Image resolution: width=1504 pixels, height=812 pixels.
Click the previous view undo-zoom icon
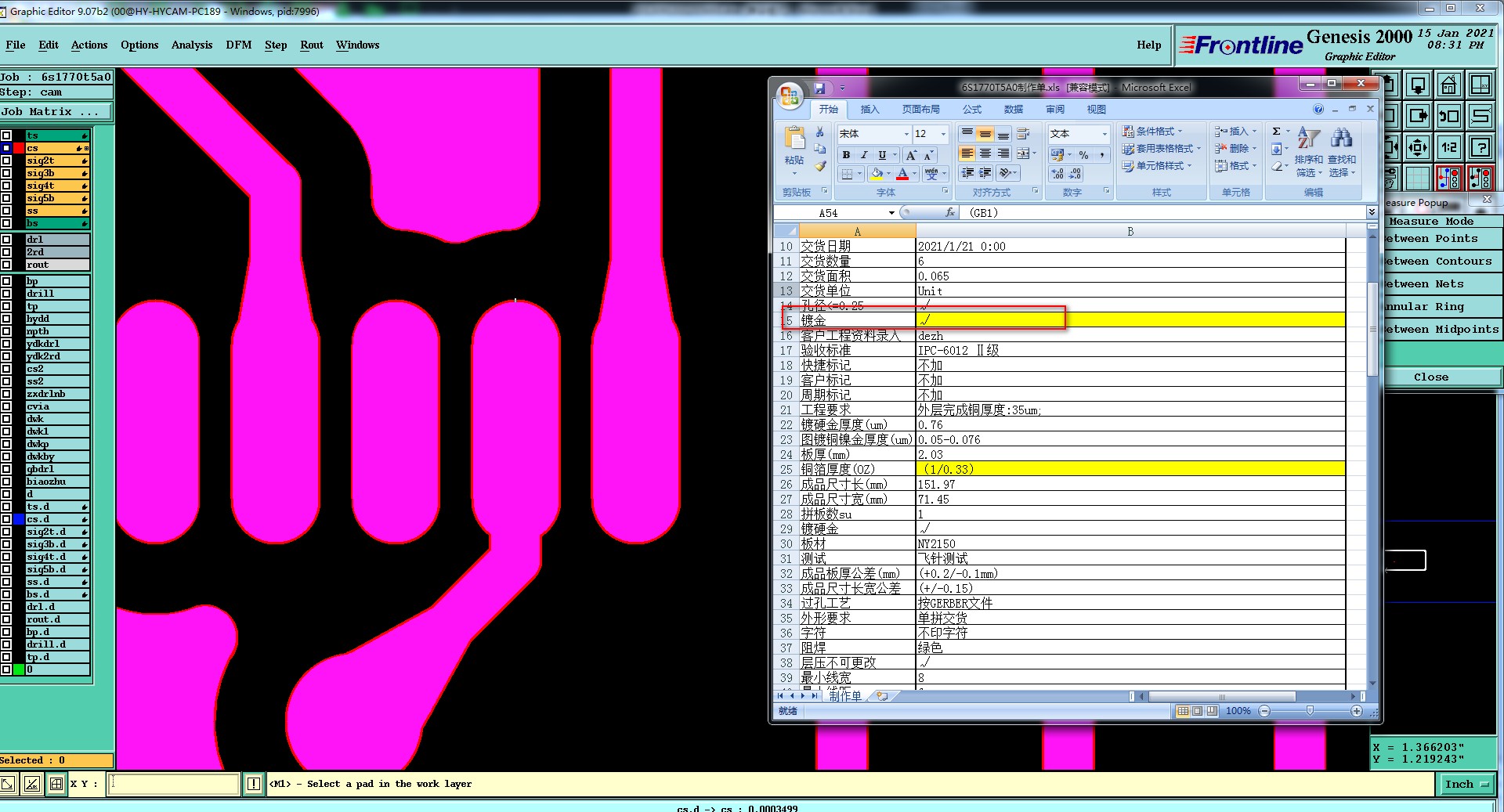[x=1449, y=116]
